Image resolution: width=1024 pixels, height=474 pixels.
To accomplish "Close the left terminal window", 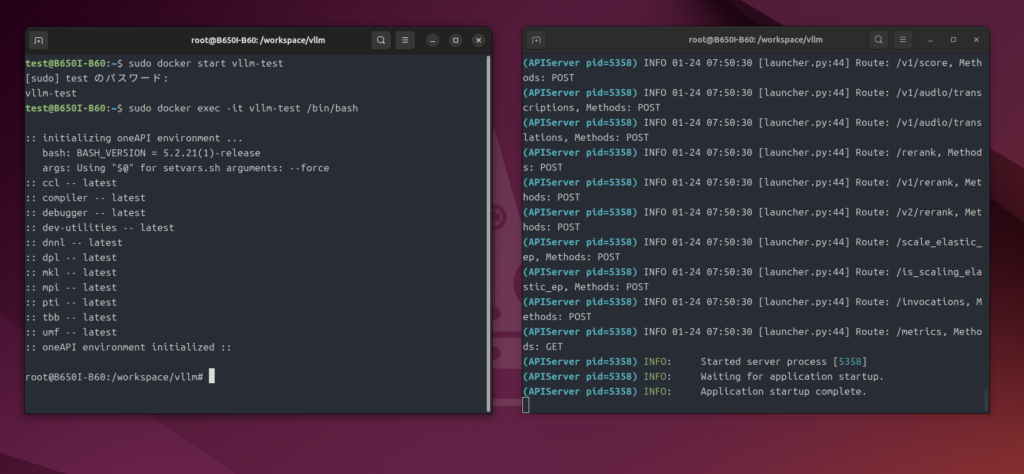I will (479, 40).
